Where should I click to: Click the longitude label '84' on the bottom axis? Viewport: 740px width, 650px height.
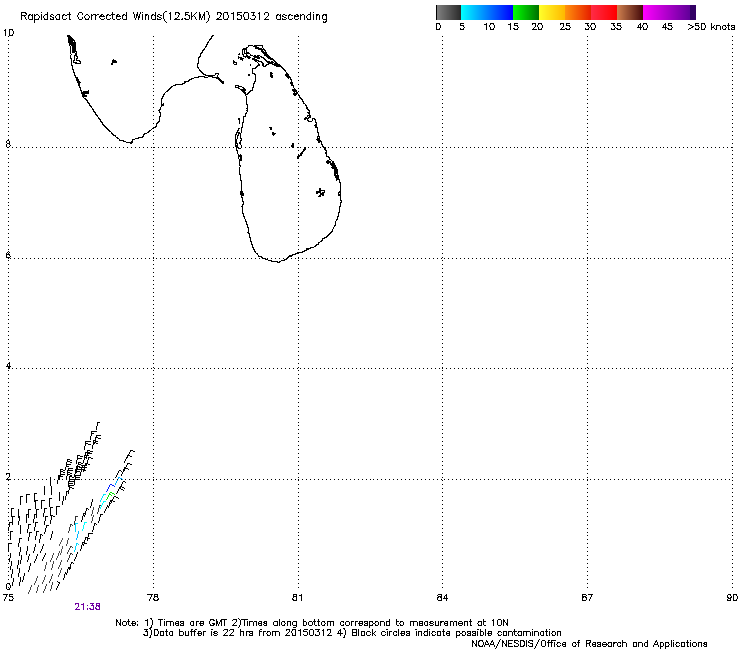442,598
